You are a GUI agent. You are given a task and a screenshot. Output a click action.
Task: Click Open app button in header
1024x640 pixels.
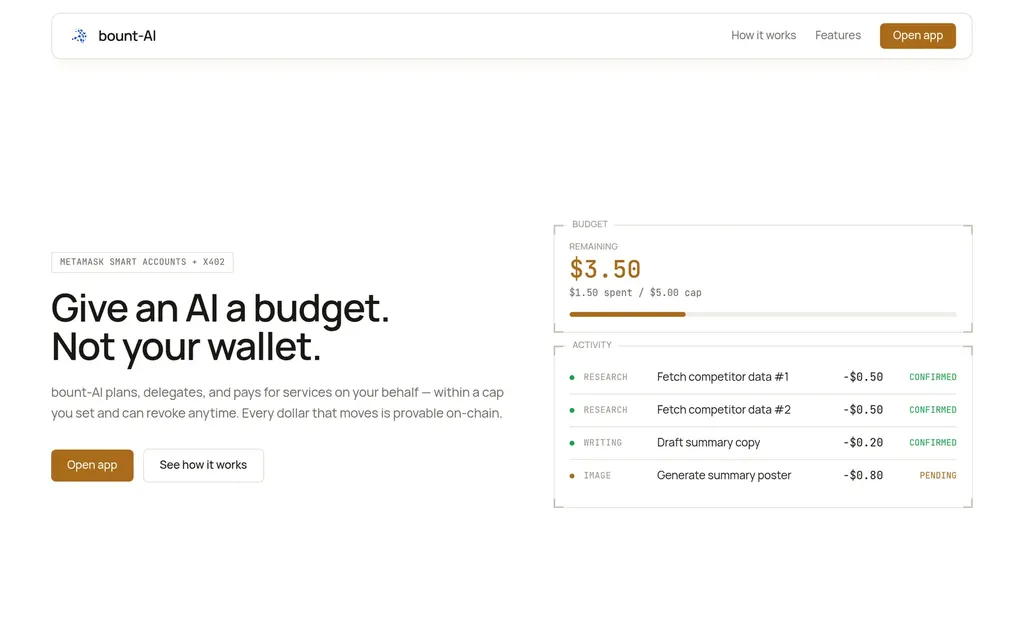tap(918, 36)
